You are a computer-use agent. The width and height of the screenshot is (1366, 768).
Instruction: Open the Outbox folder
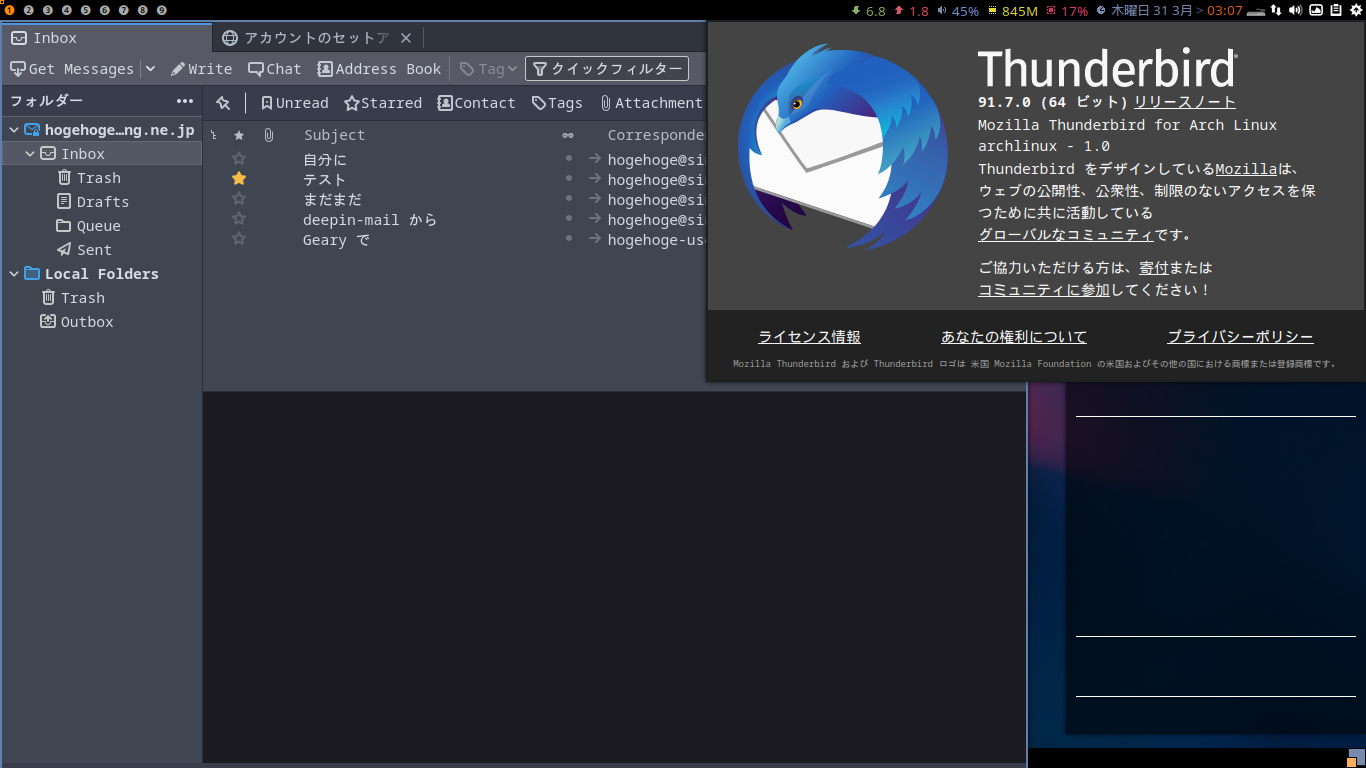(x=77, y=322)
